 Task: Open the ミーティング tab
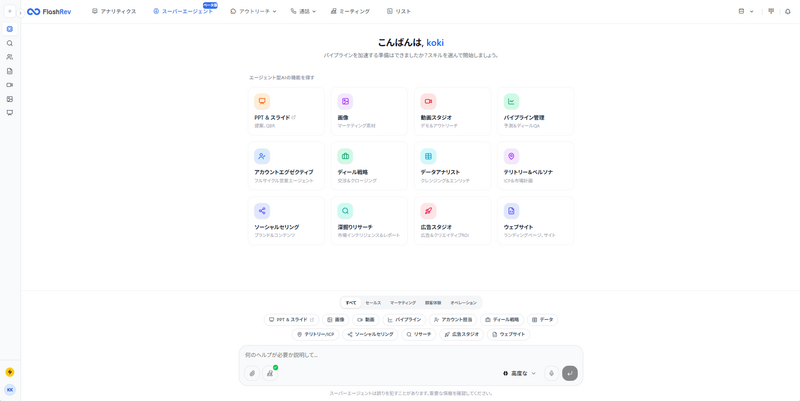pos(350,11)
